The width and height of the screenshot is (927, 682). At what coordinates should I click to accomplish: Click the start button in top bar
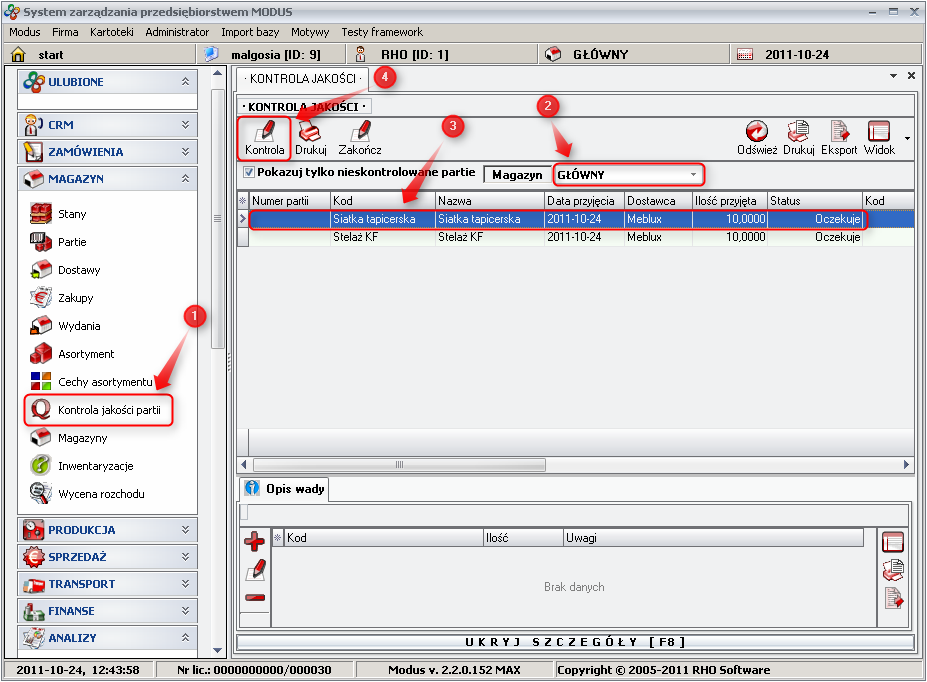click(50, 54)
